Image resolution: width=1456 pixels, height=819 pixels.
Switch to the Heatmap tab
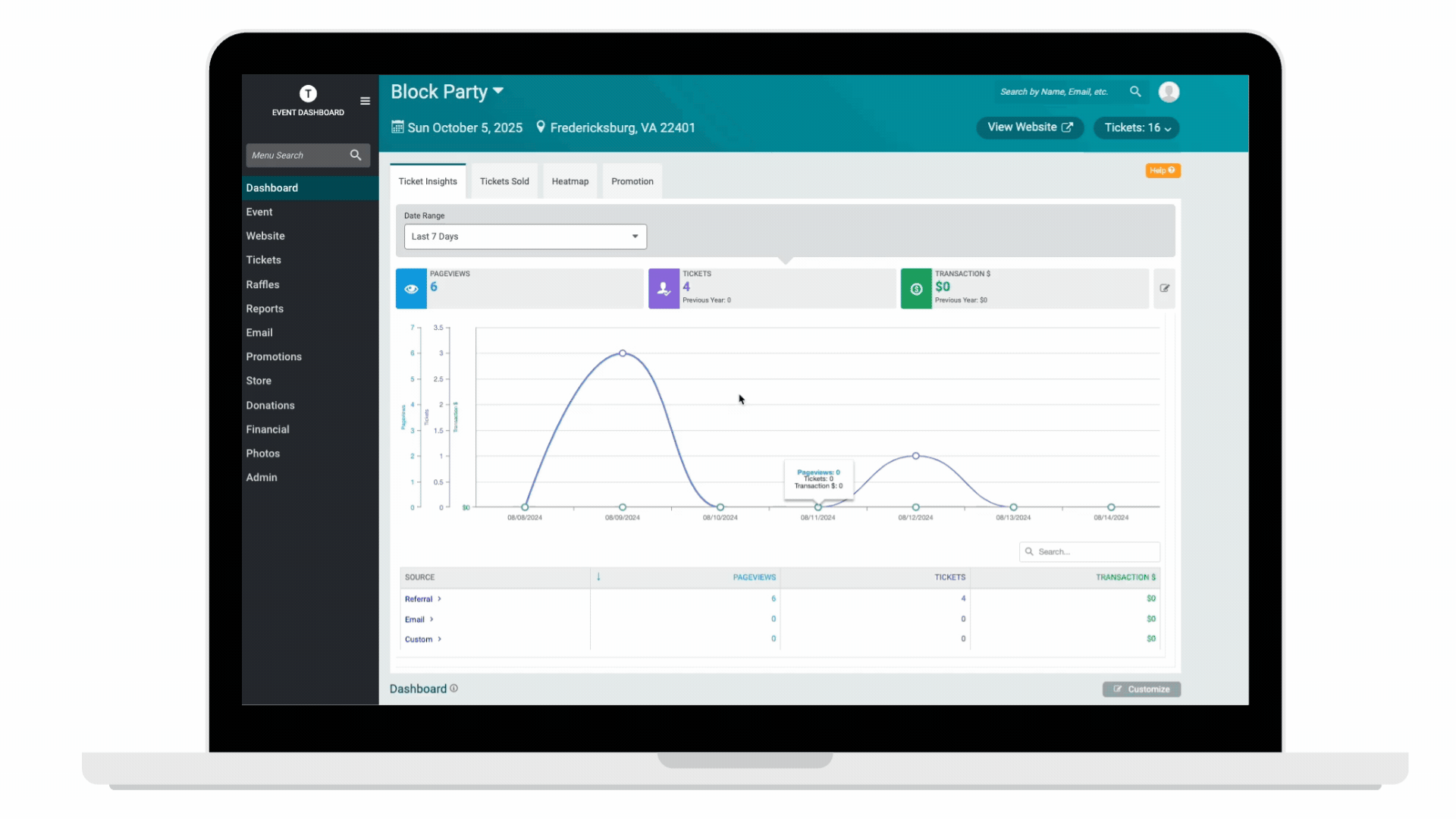[x=570, y=181]
